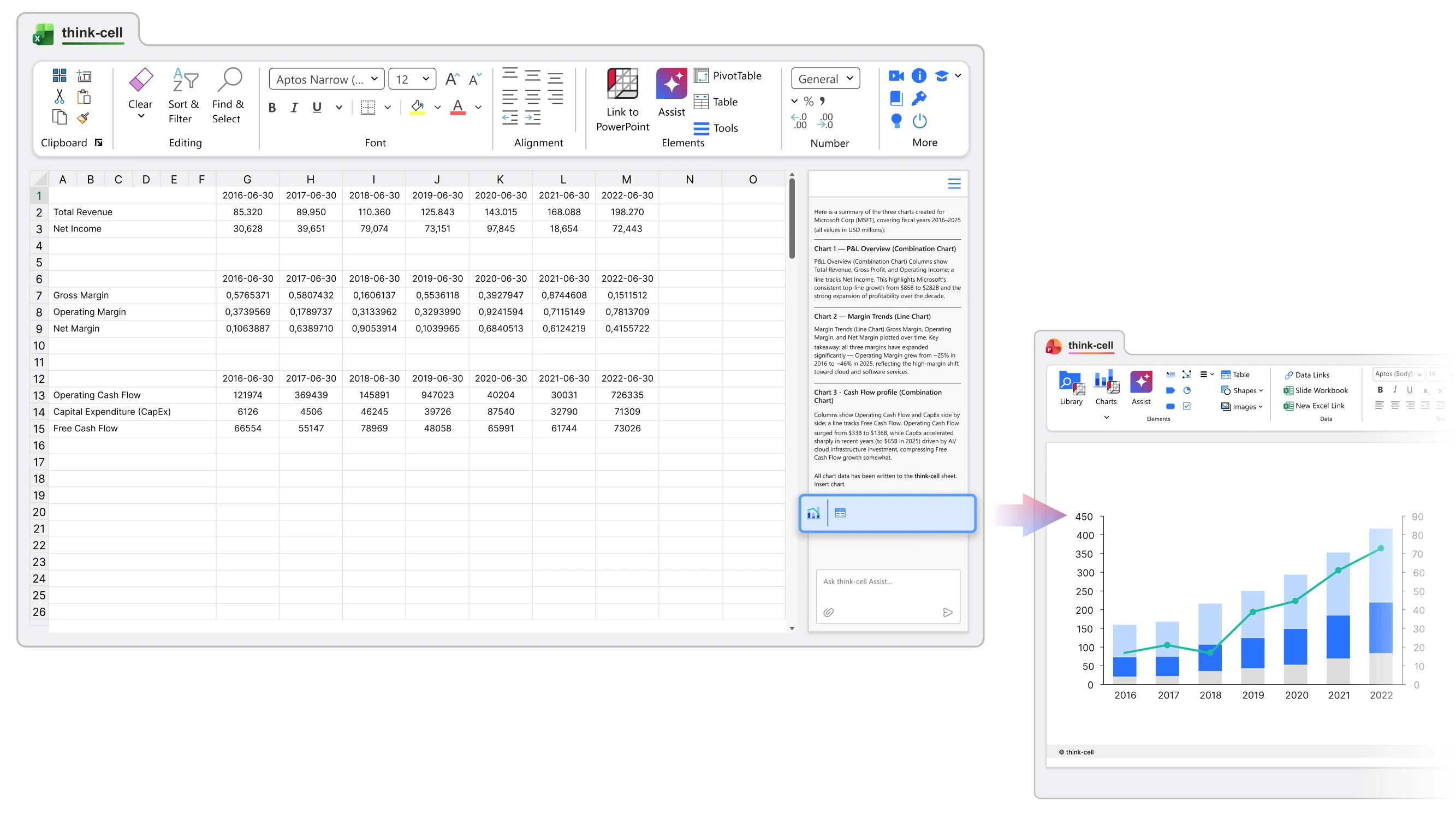Image resolution: width=1456 pixels, height=819 pixels.
Task: Toggle underline in PowerPoint Text group
Action: click(x=1410, y=390)
